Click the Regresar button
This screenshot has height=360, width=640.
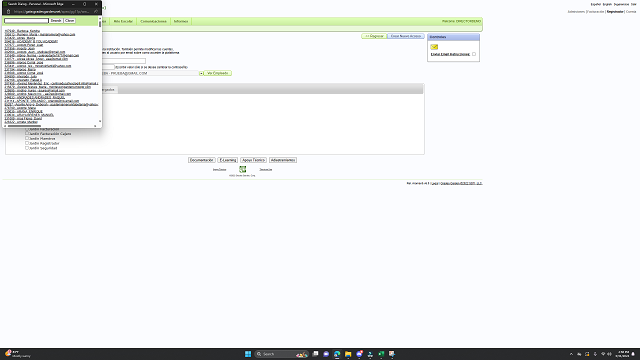[374, 36]
